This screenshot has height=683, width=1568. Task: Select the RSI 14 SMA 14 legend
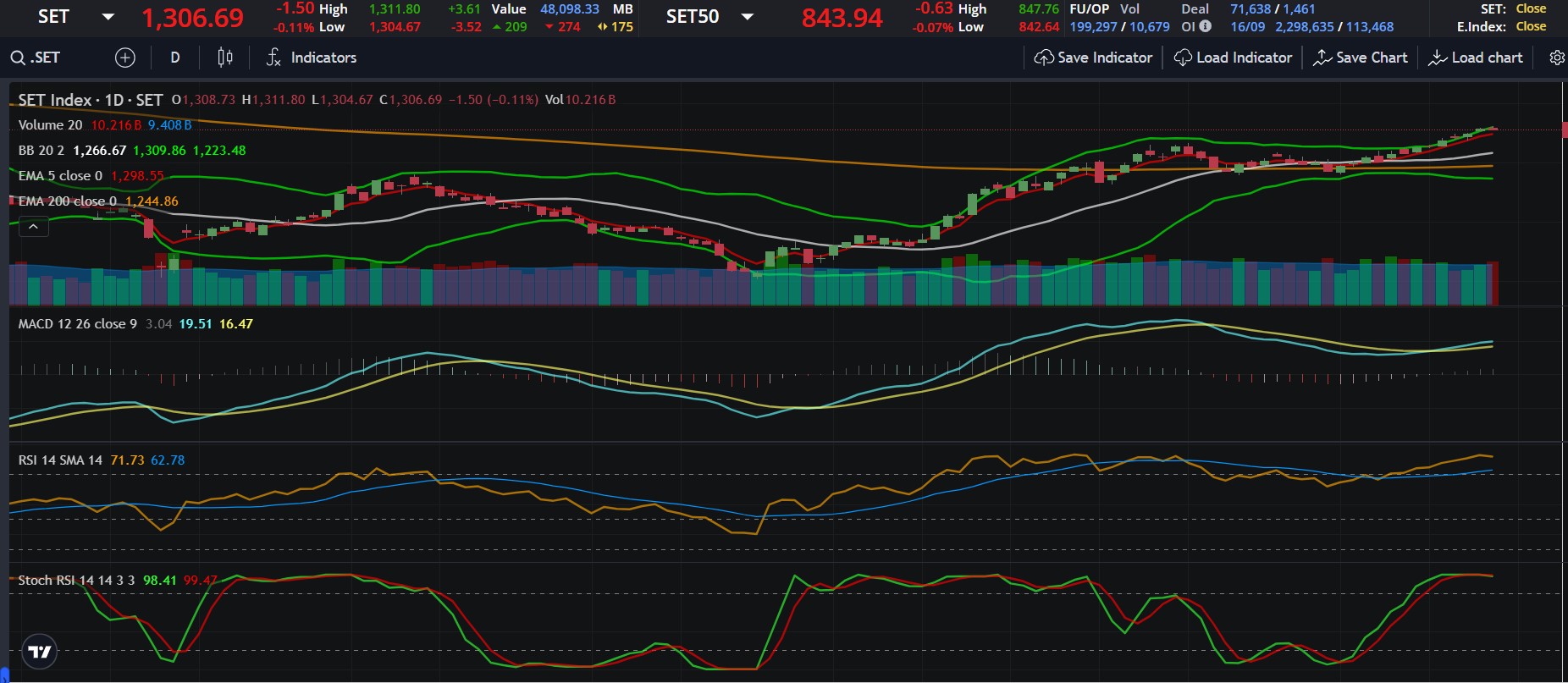(60, 460)
